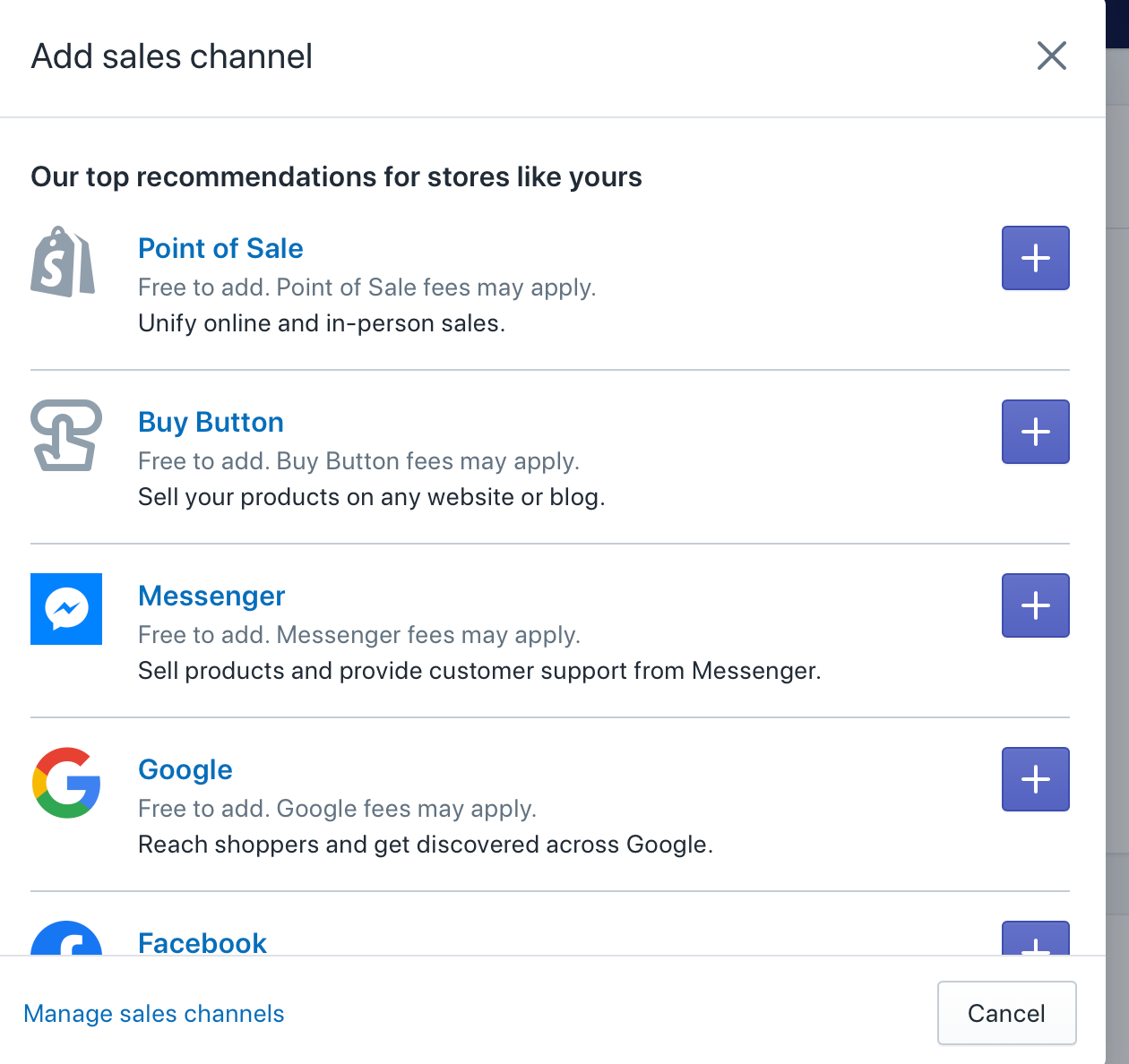Open the Buy Button title link
This screenshot has width=1129, height=1064.
tap(211, 422)
